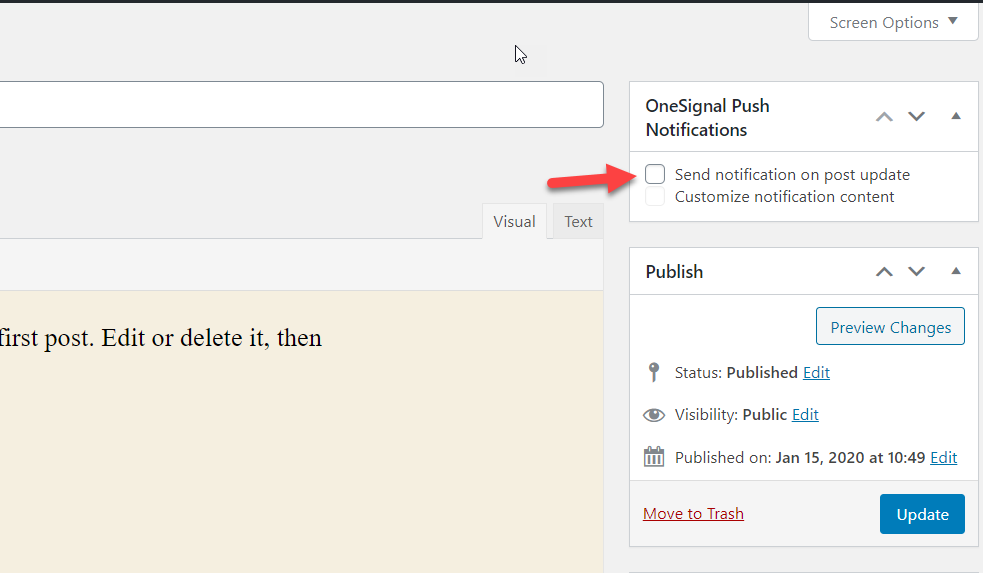This screenshot has width=983, height=573.
Task: Click into the post content text
Action: coord(160,338)
